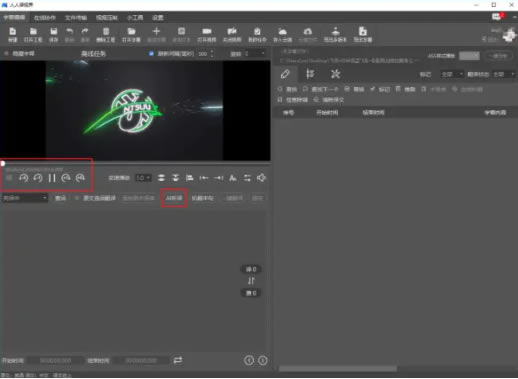Select the timeline adjust tab in right panel
Viewport: 518px width, 379px height.
point(310,74)
